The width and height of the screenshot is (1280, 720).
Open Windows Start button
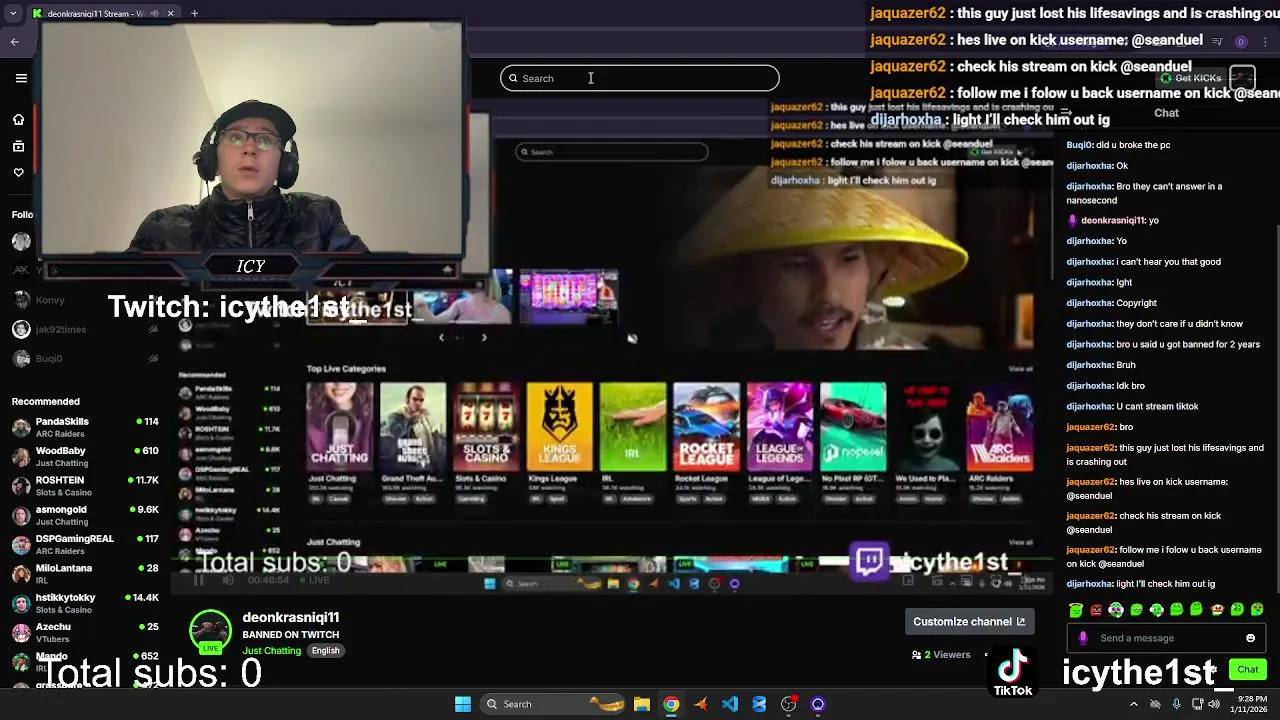[x=463, y=704]
